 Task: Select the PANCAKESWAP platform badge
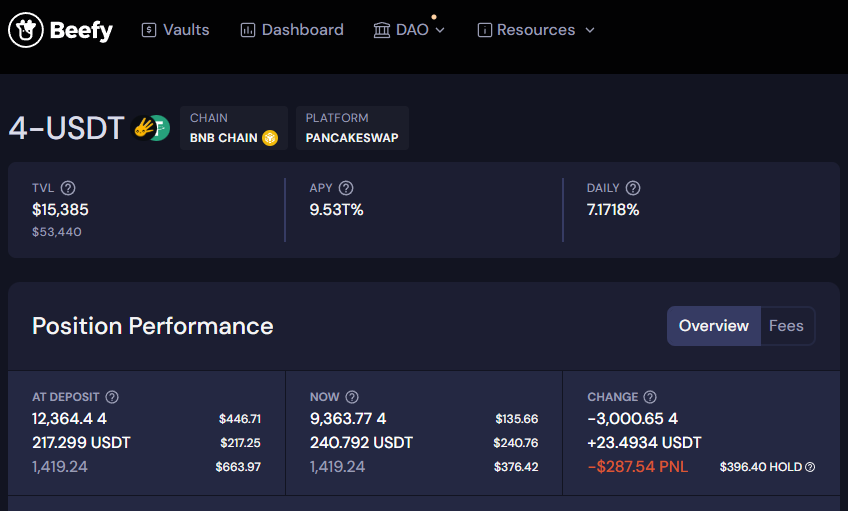coord(352,128)
